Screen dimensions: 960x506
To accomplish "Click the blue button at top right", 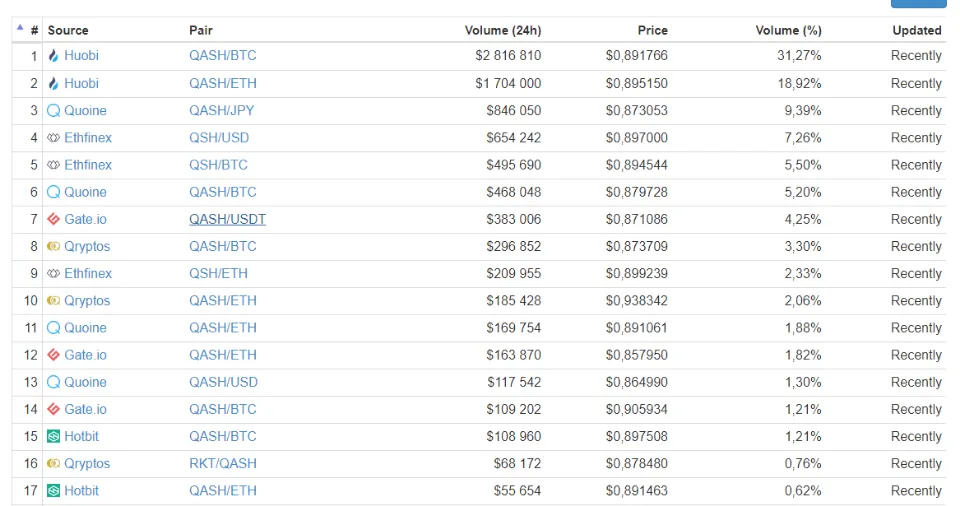I will coord(918,3).
